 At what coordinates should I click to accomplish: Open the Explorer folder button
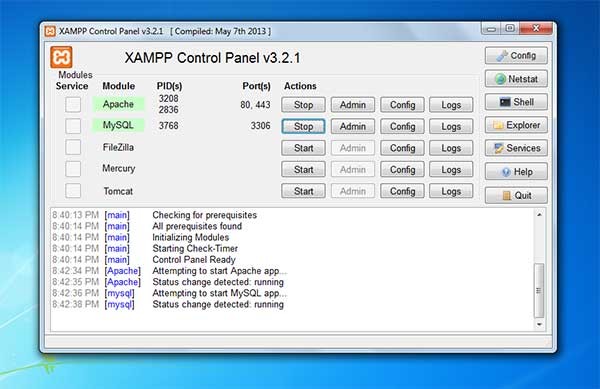point(516,125)
